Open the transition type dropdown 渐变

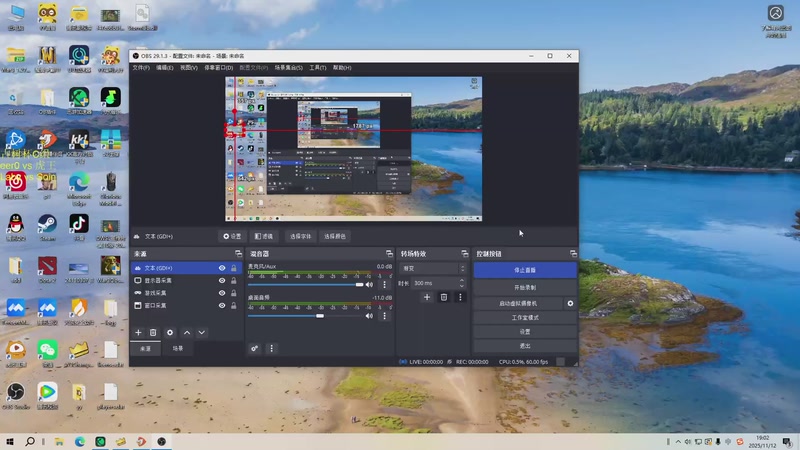coord(433,268)
